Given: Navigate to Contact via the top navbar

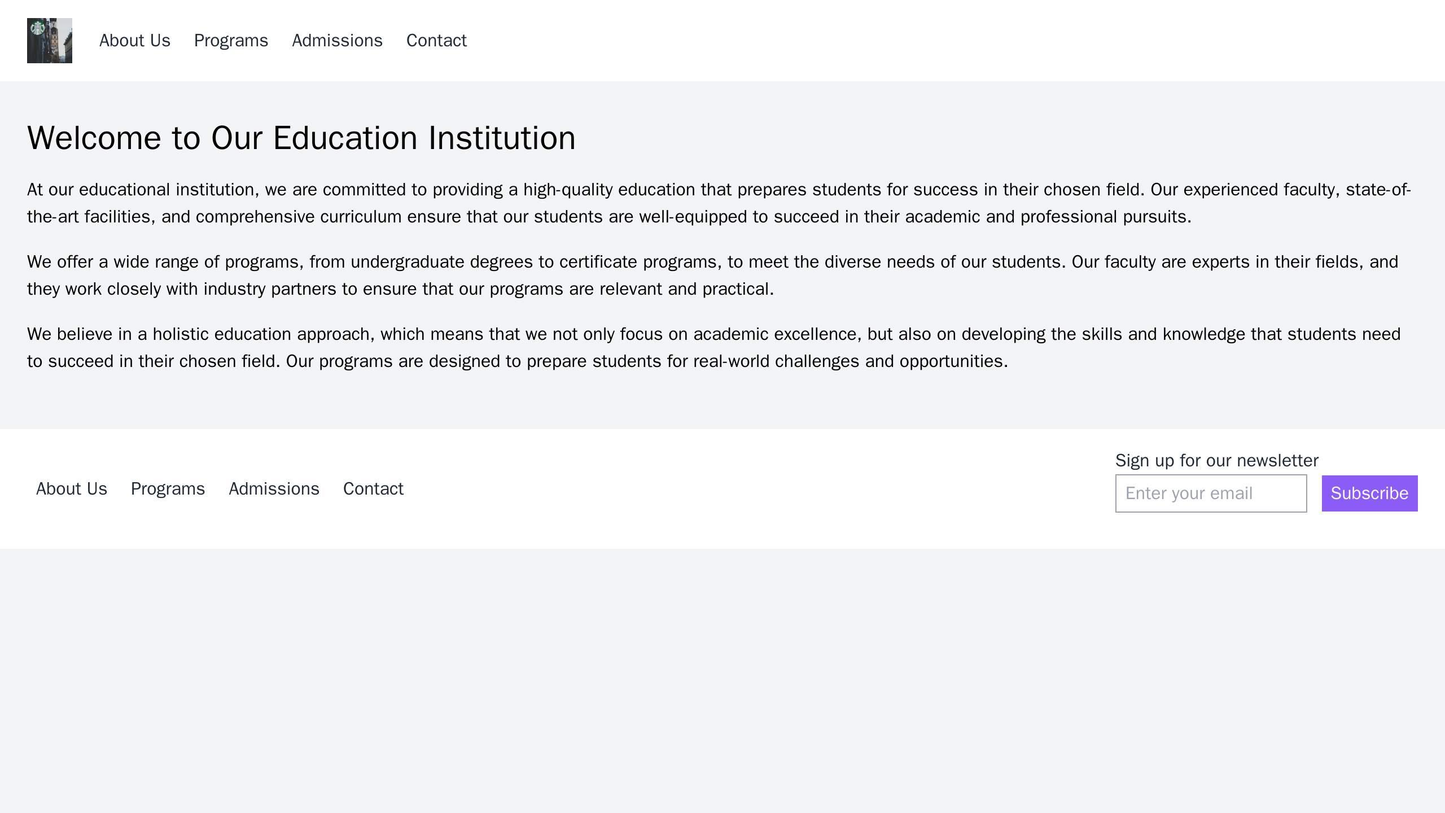Looking at the screenshot, I should pos(437,40).
